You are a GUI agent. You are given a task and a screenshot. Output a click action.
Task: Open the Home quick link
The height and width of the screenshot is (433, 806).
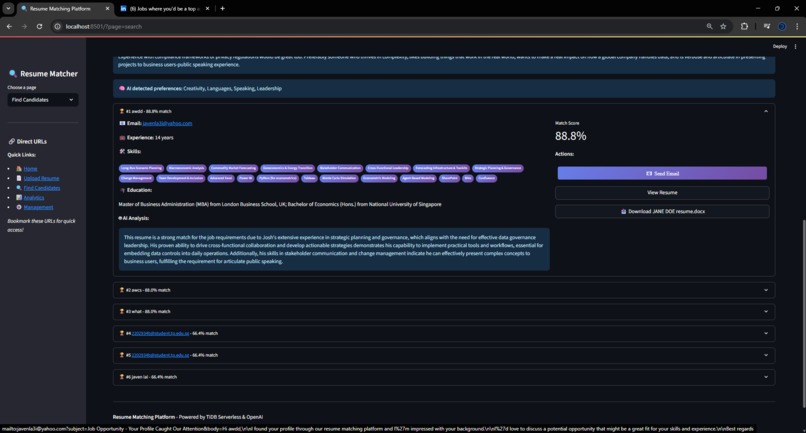click(30, 169)
